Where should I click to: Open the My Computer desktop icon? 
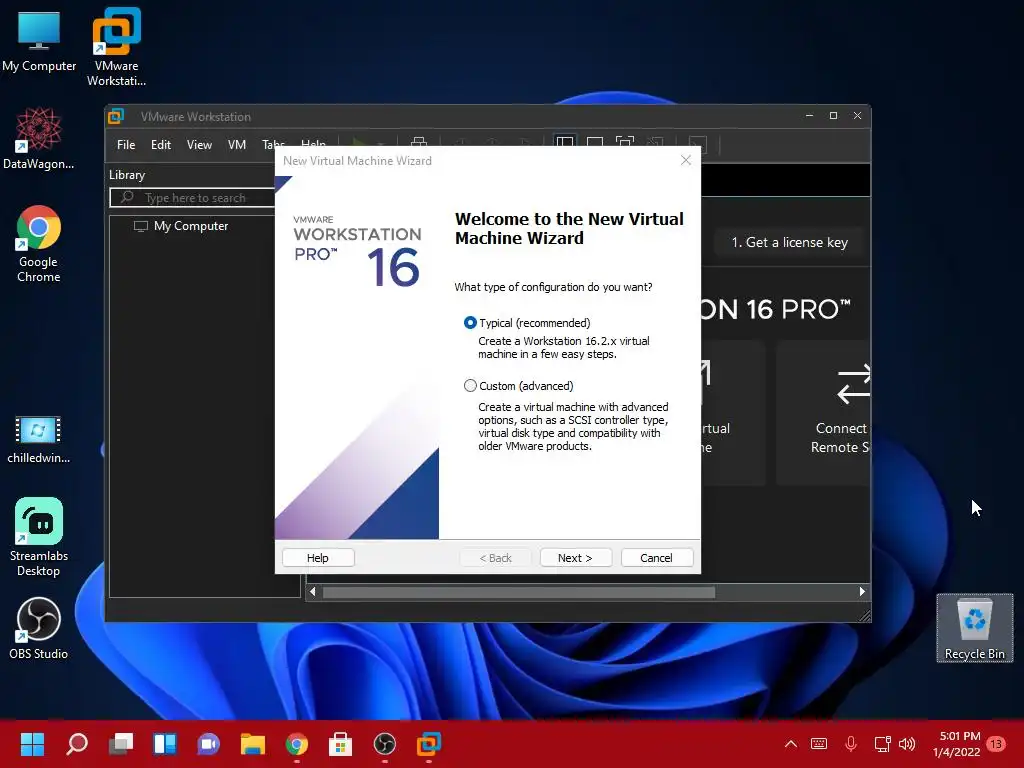tap(39, 40)
